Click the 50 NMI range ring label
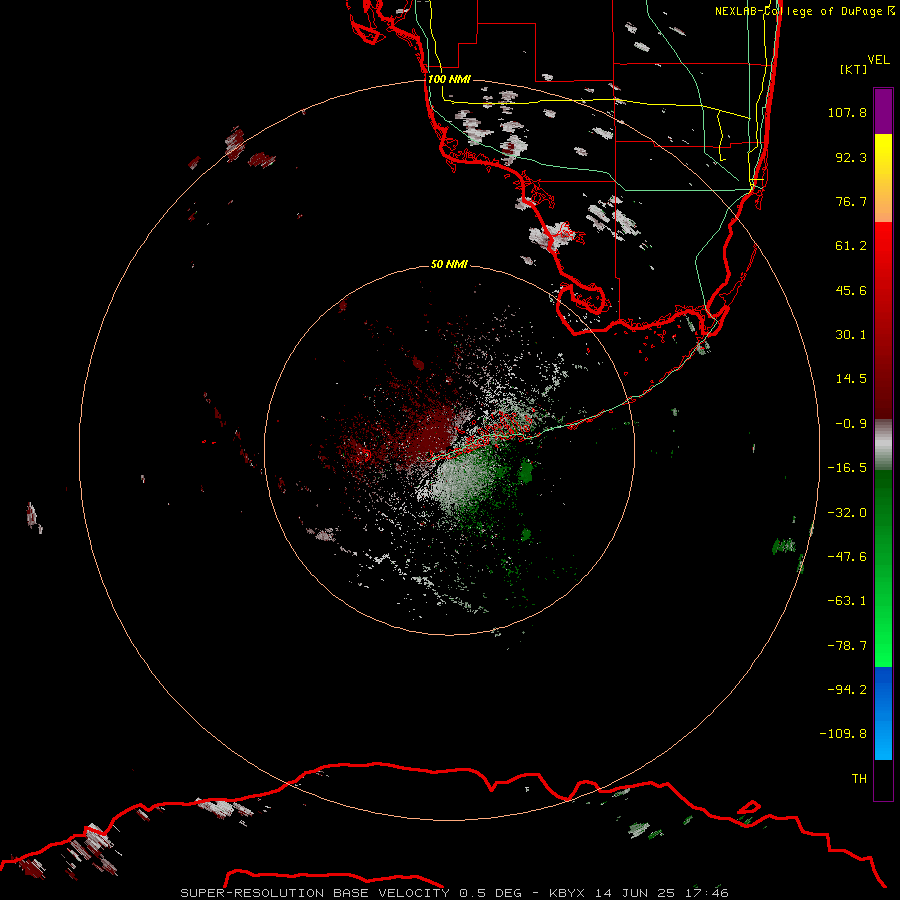900x900 pixels. coord(449,264)
